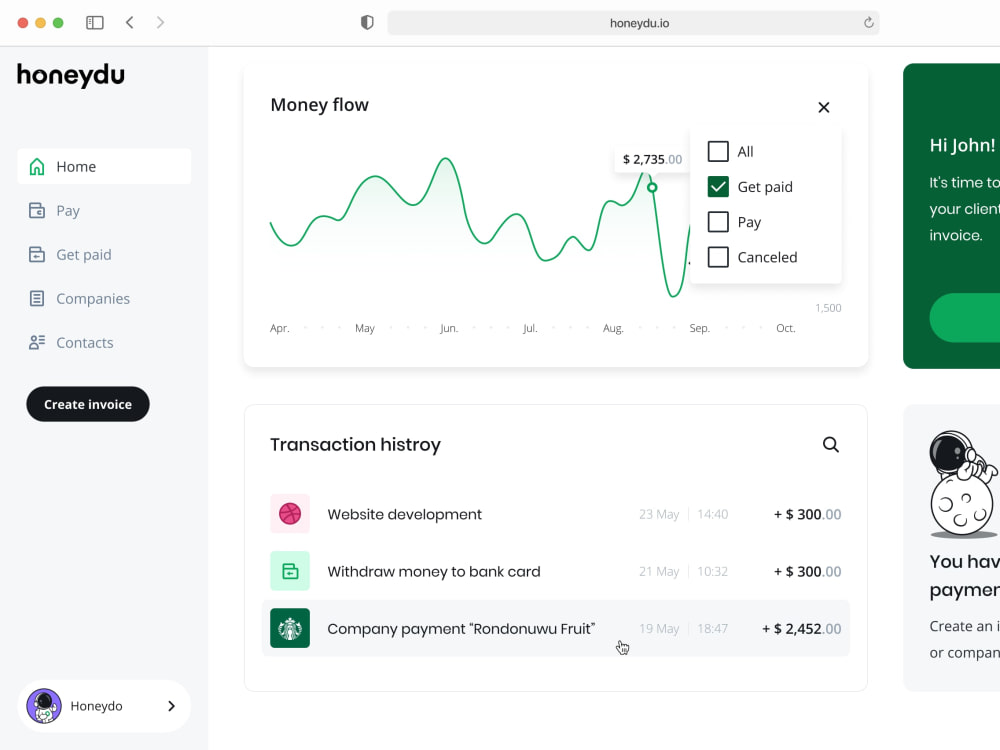Click the chart data point marker
This screenshot has height=750, width=1000.
(652, 188)
